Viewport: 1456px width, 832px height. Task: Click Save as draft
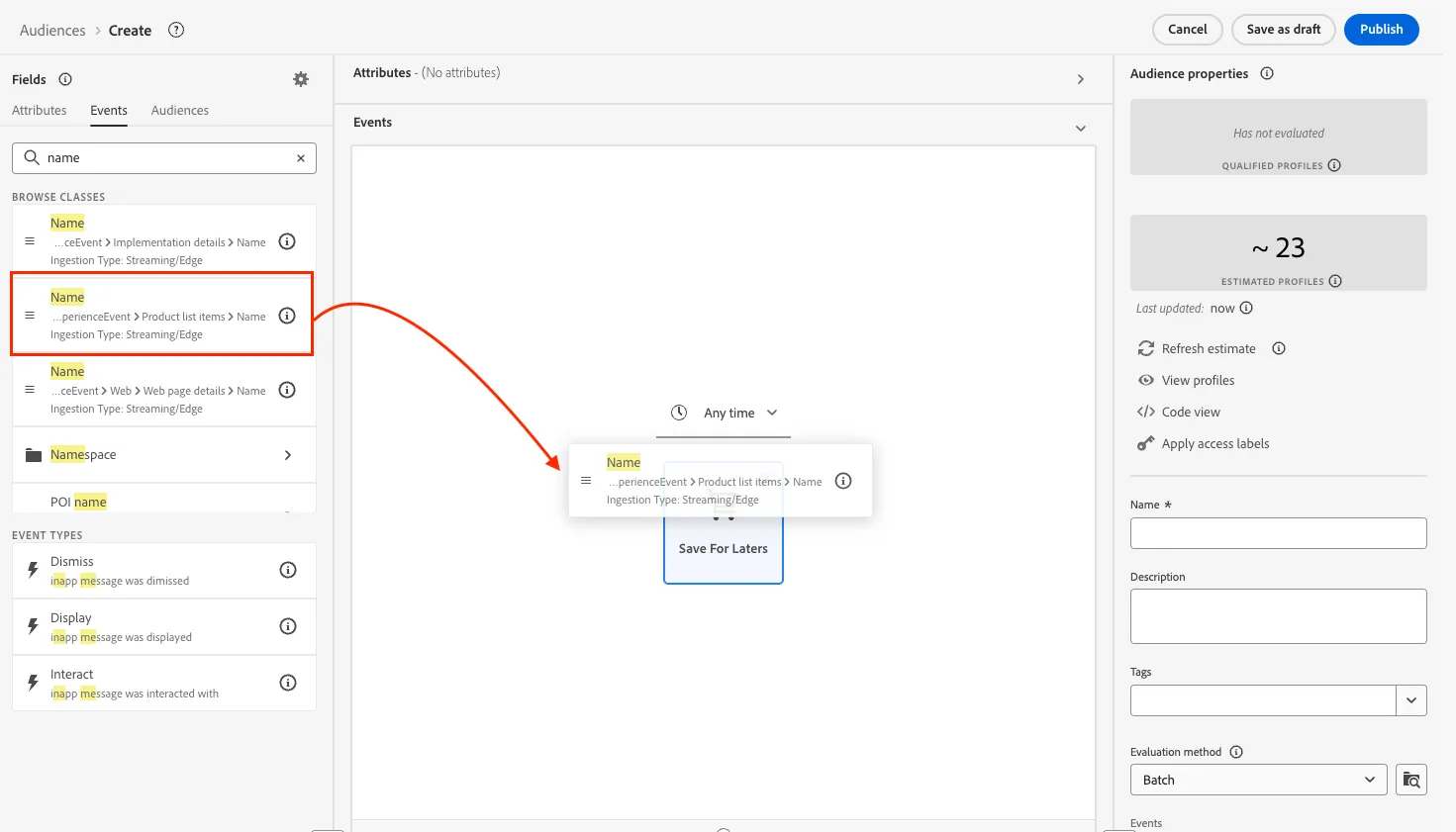coord(1284,30)
